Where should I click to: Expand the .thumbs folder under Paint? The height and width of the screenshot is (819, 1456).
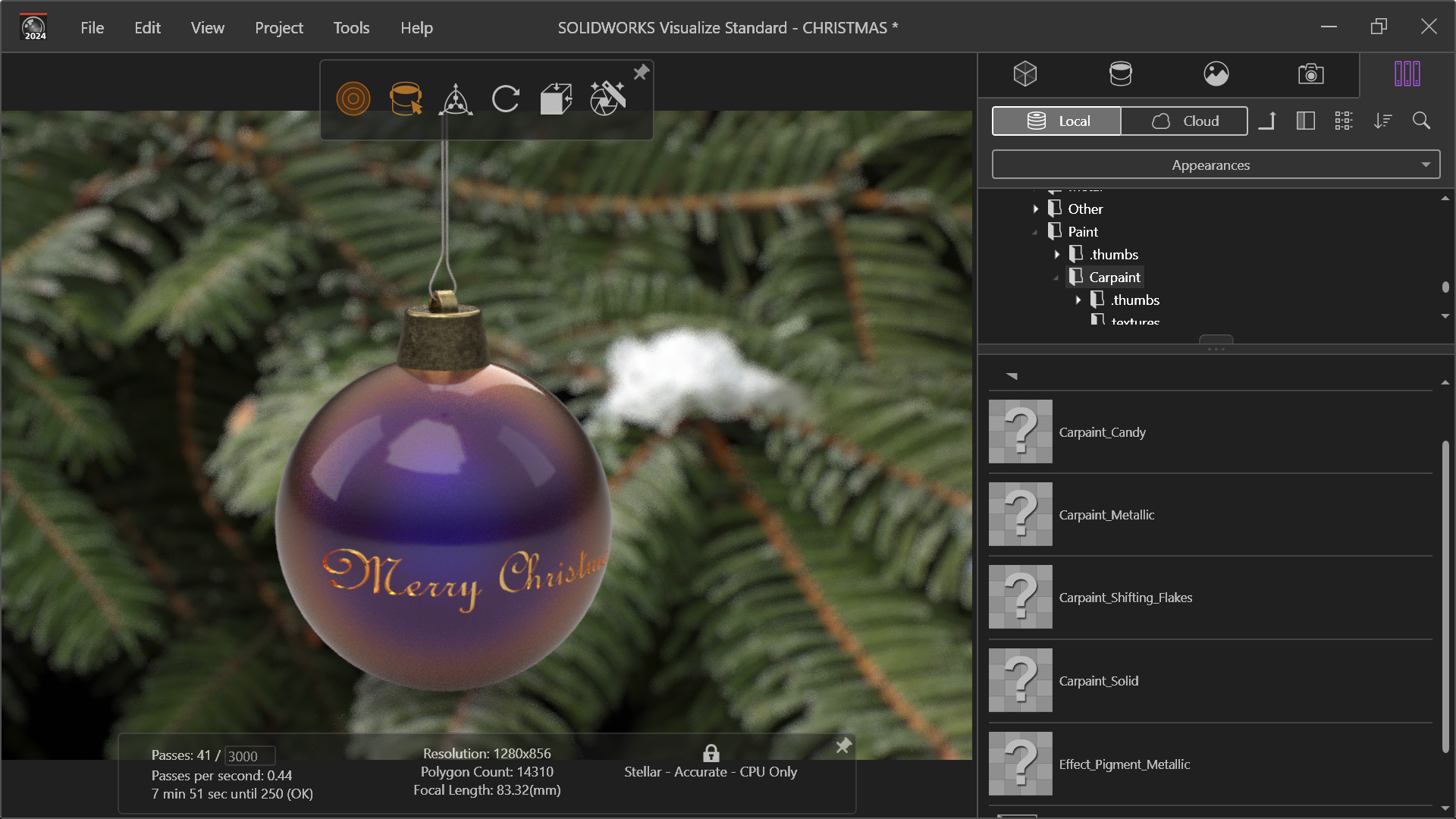pyautogui.click(x=1057, y=255)
